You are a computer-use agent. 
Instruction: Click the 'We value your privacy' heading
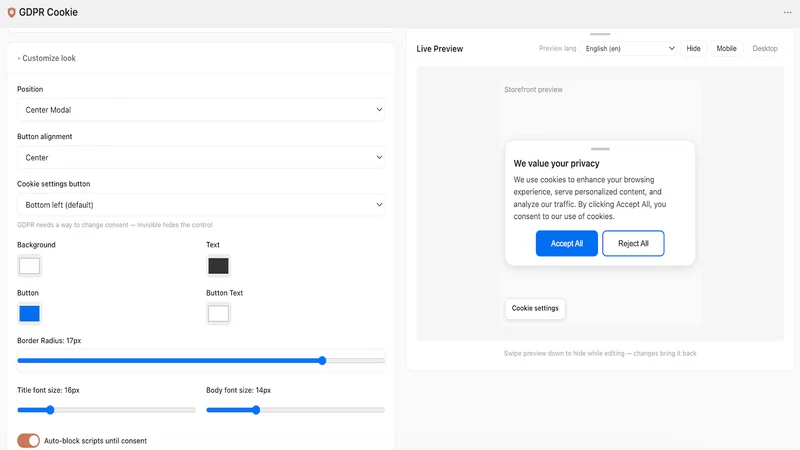coord(556,164)
